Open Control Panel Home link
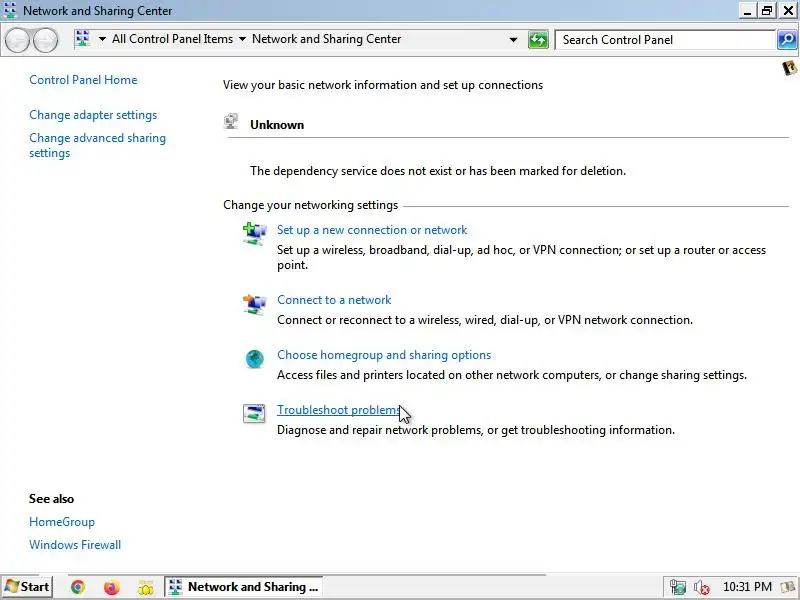This screenshot has width=800, height=600. [x=83, y=80]
